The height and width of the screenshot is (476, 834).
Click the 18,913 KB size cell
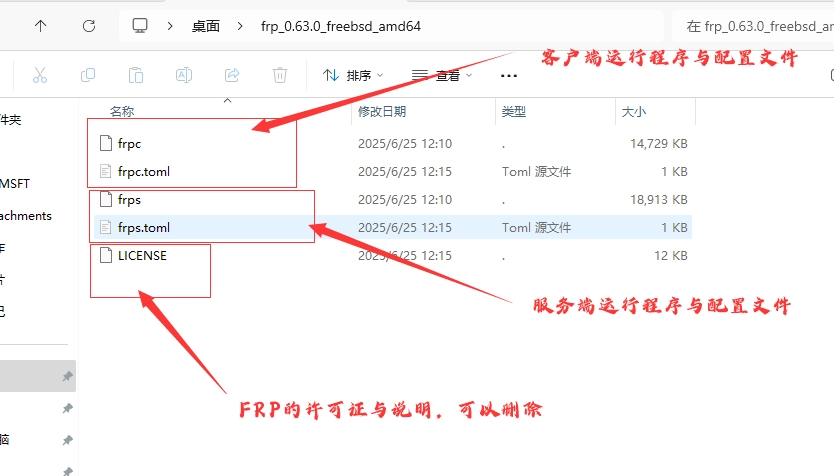point(658,199)
